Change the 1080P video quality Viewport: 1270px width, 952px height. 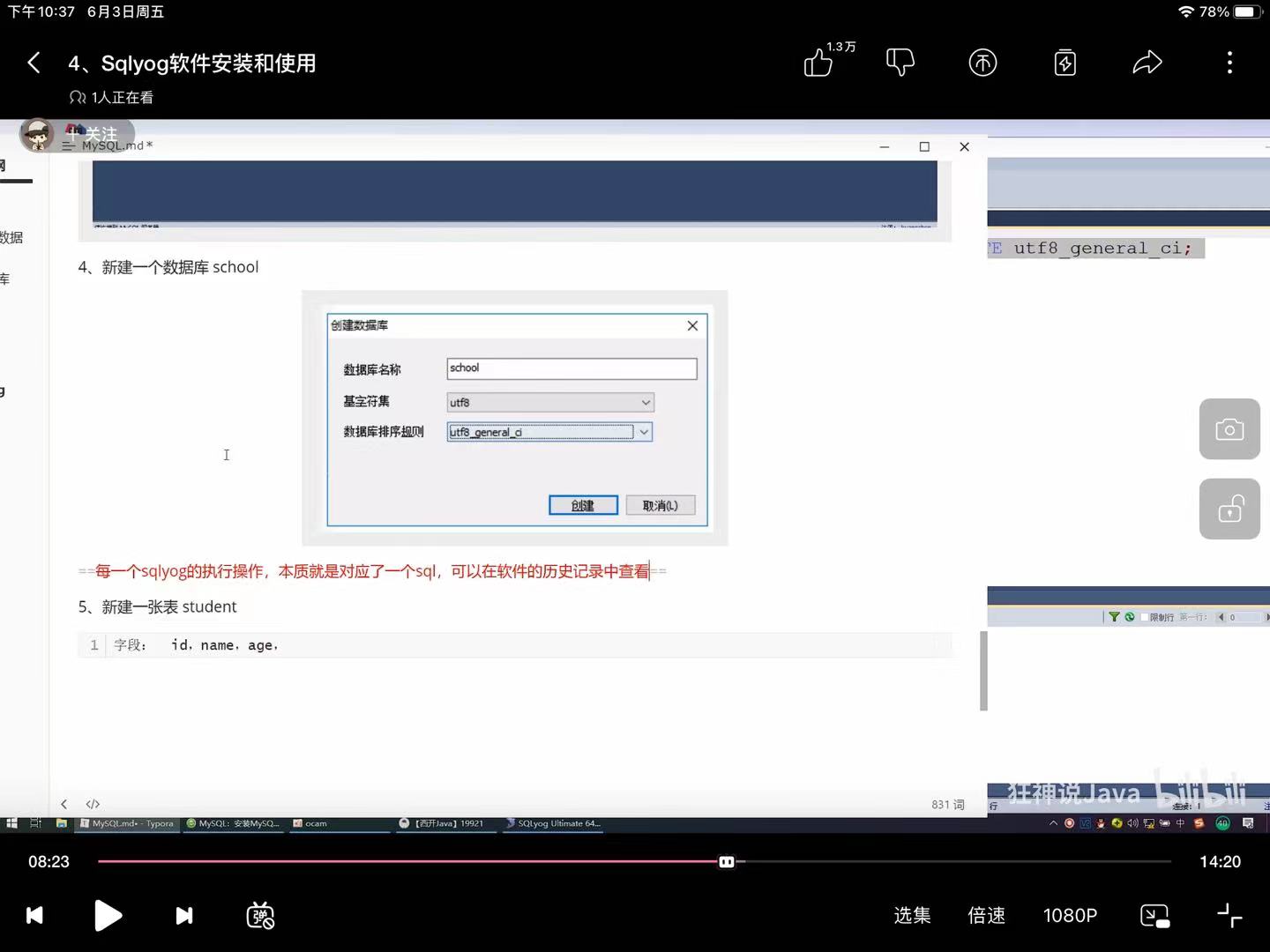[1070, 916]
